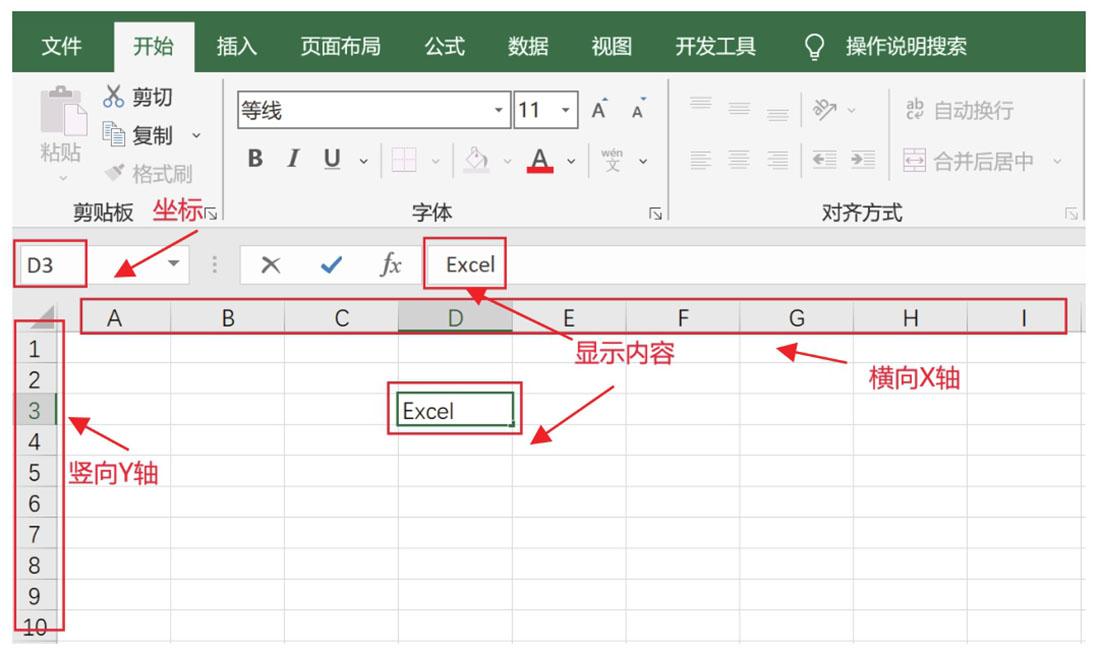Toggle Bold formatting
This screenshot has height=653, width=1100.
click(x=255, y=160)
